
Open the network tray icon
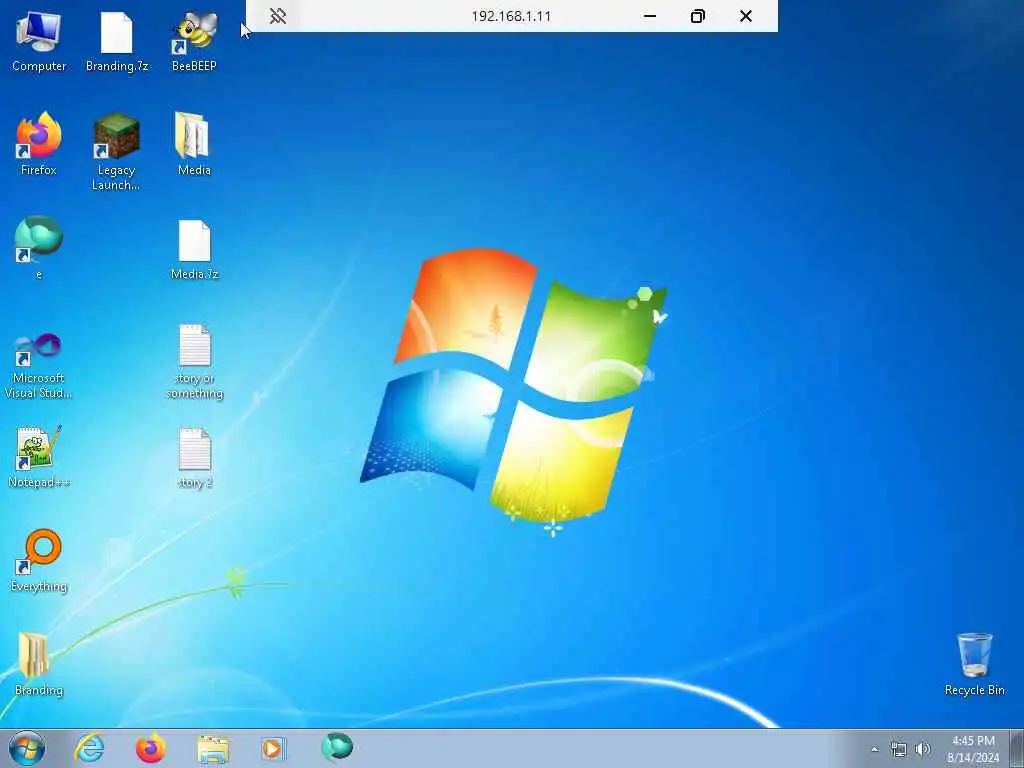(x=899, y=750)
